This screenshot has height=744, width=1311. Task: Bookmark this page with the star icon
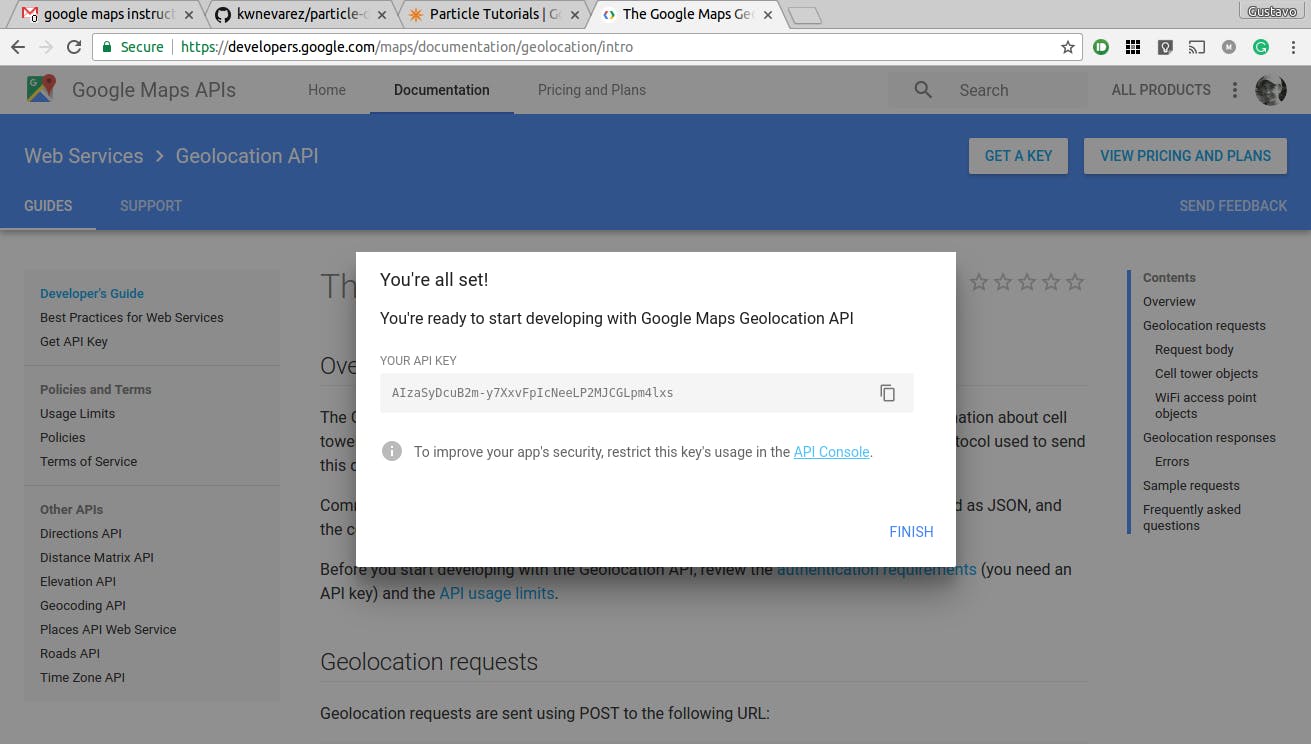pyautogui.click(x=1067, y=47)
